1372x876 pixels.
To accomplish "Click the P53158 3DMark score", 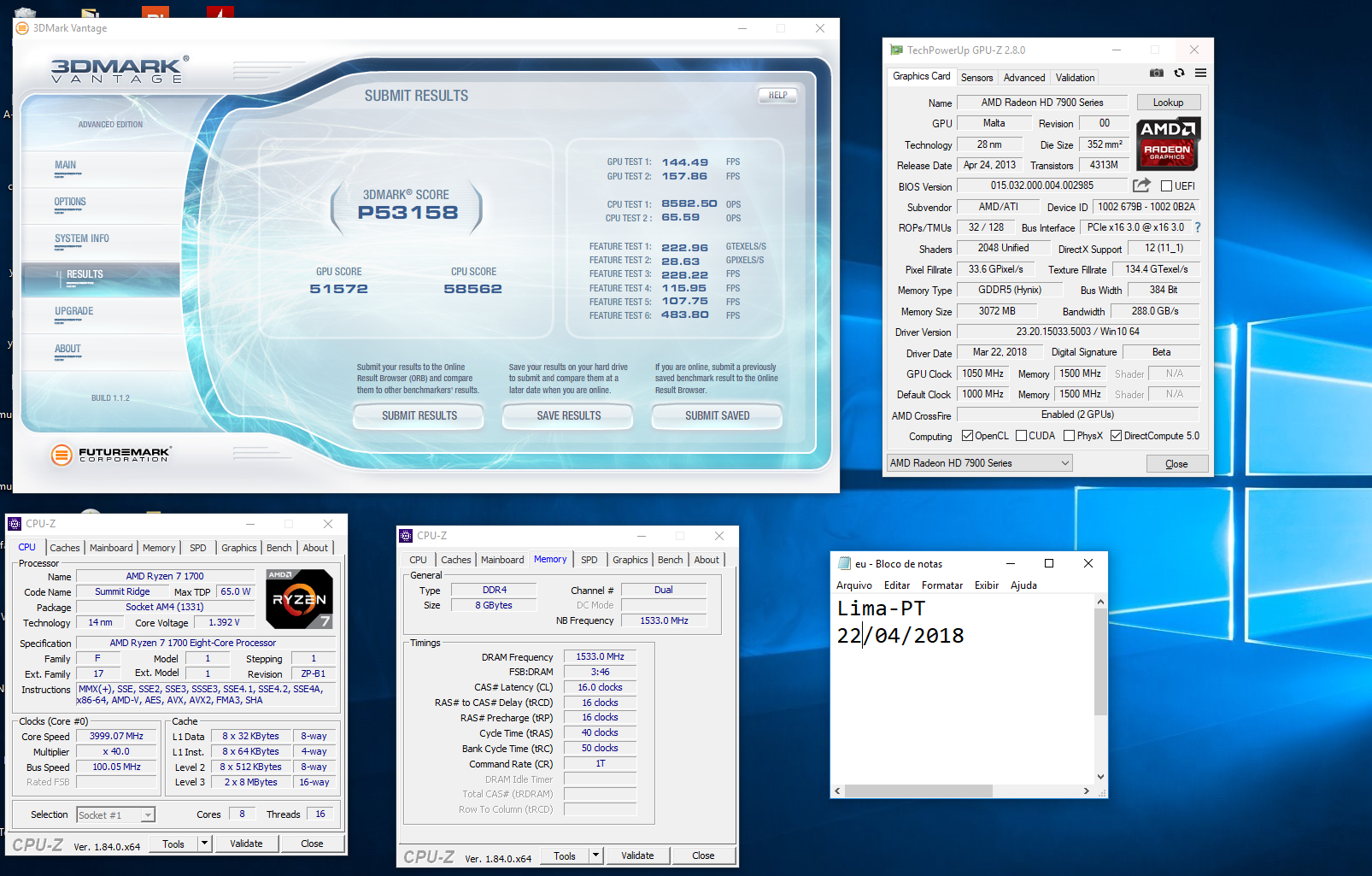I will point(407,213).
